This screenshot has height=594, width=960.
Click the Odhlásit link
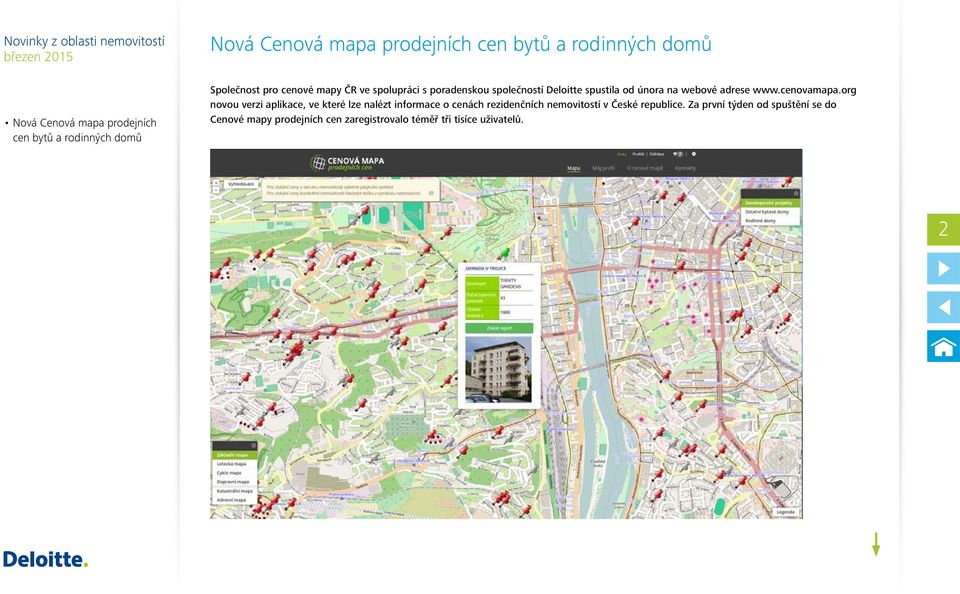coord(657,154)
